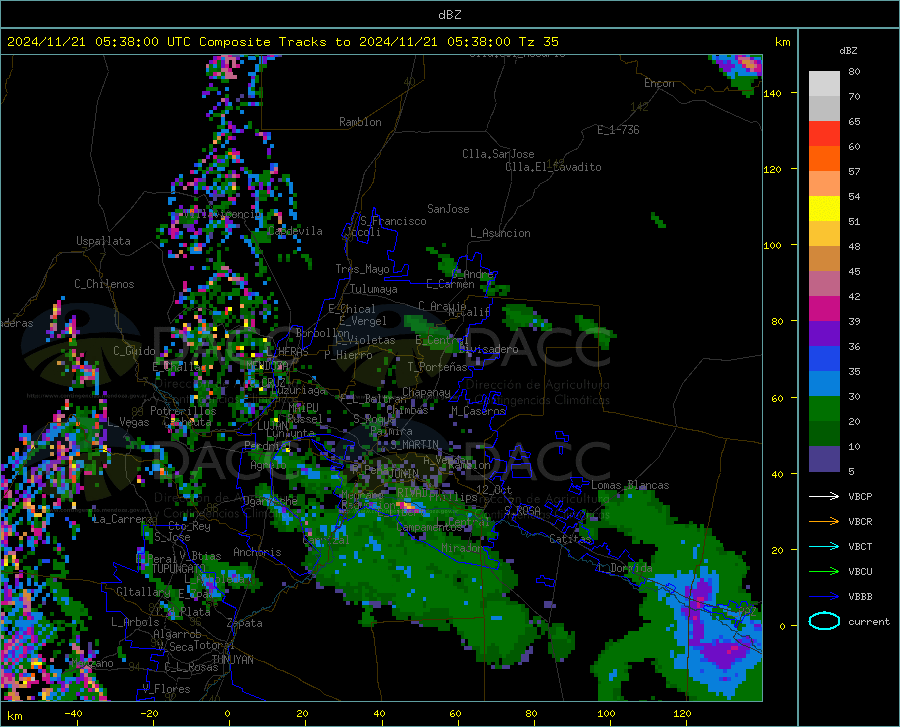Viewport: 900px width, 727px height.
Task: Click the 'Mirador' map label
Action: [462, 548]
